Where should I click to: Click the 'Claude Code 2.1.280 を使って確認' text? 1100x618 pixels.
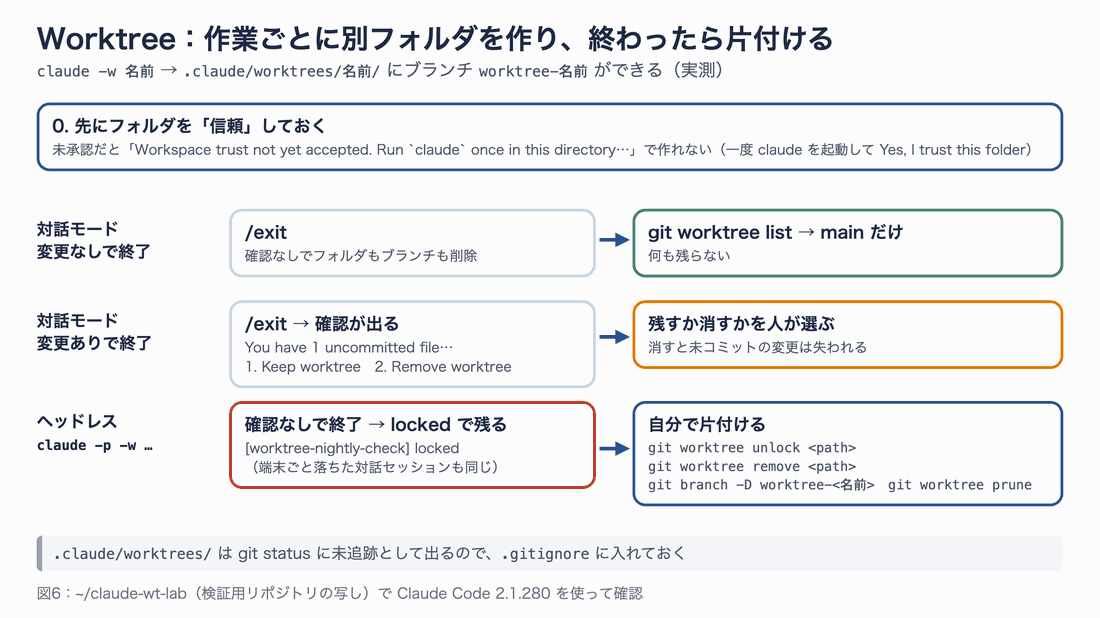click(520, 593)
